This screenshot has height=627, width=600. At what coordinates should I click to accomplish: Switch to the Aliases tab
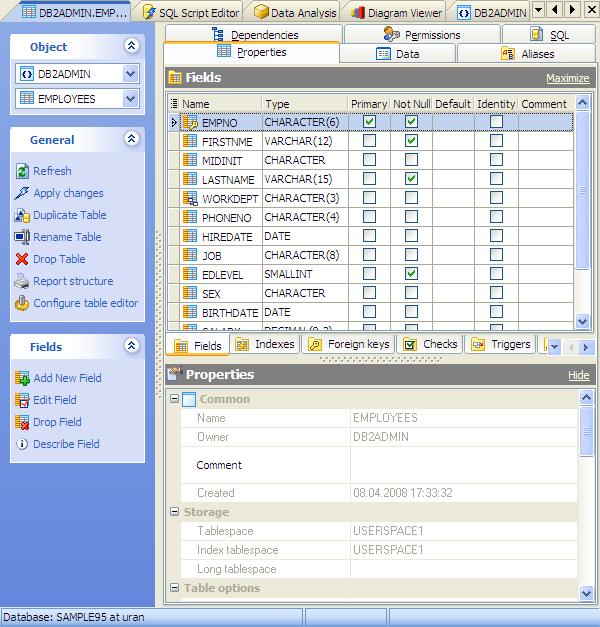527,54
